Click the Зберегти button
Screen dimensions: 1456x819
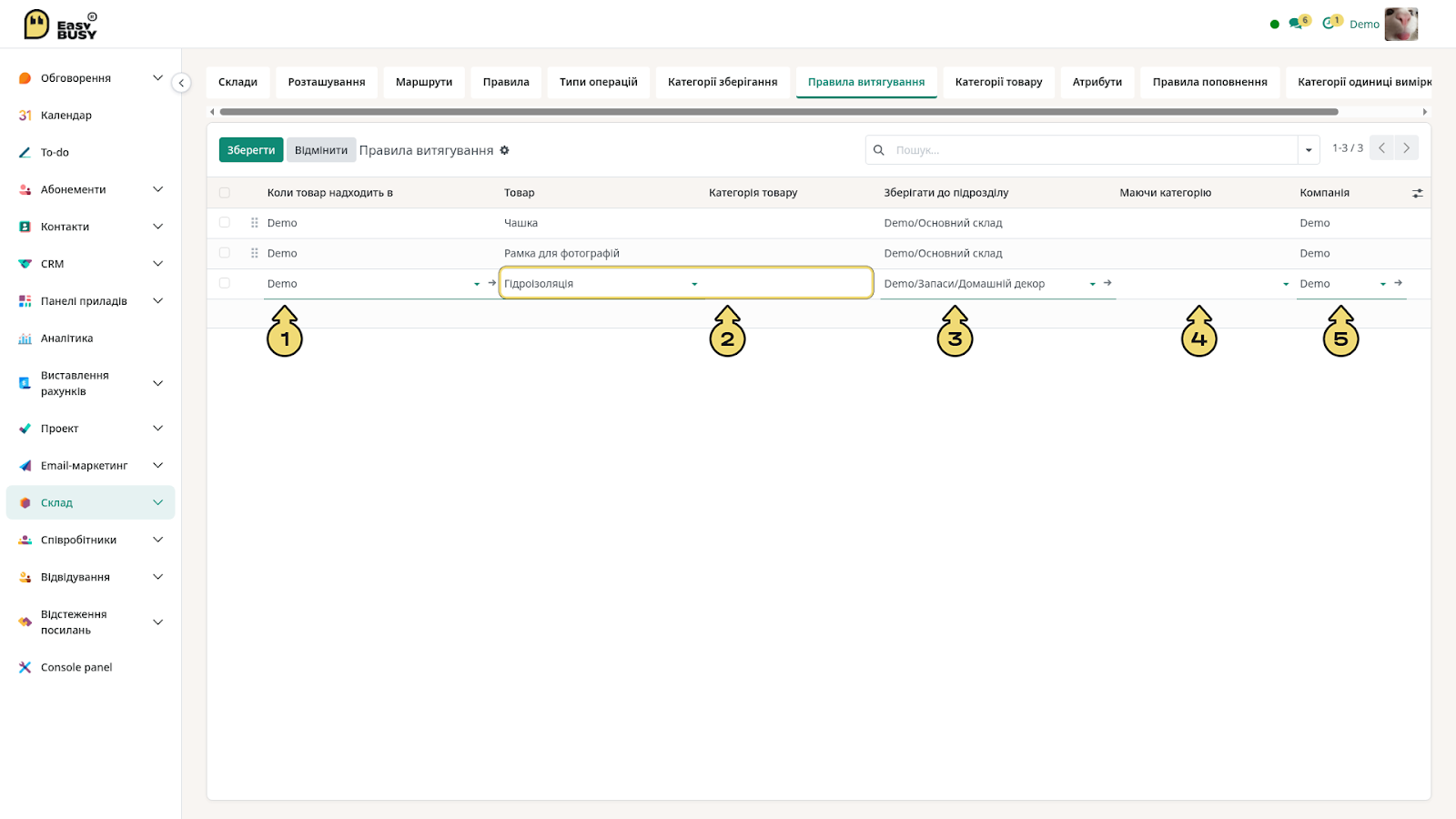251,150
